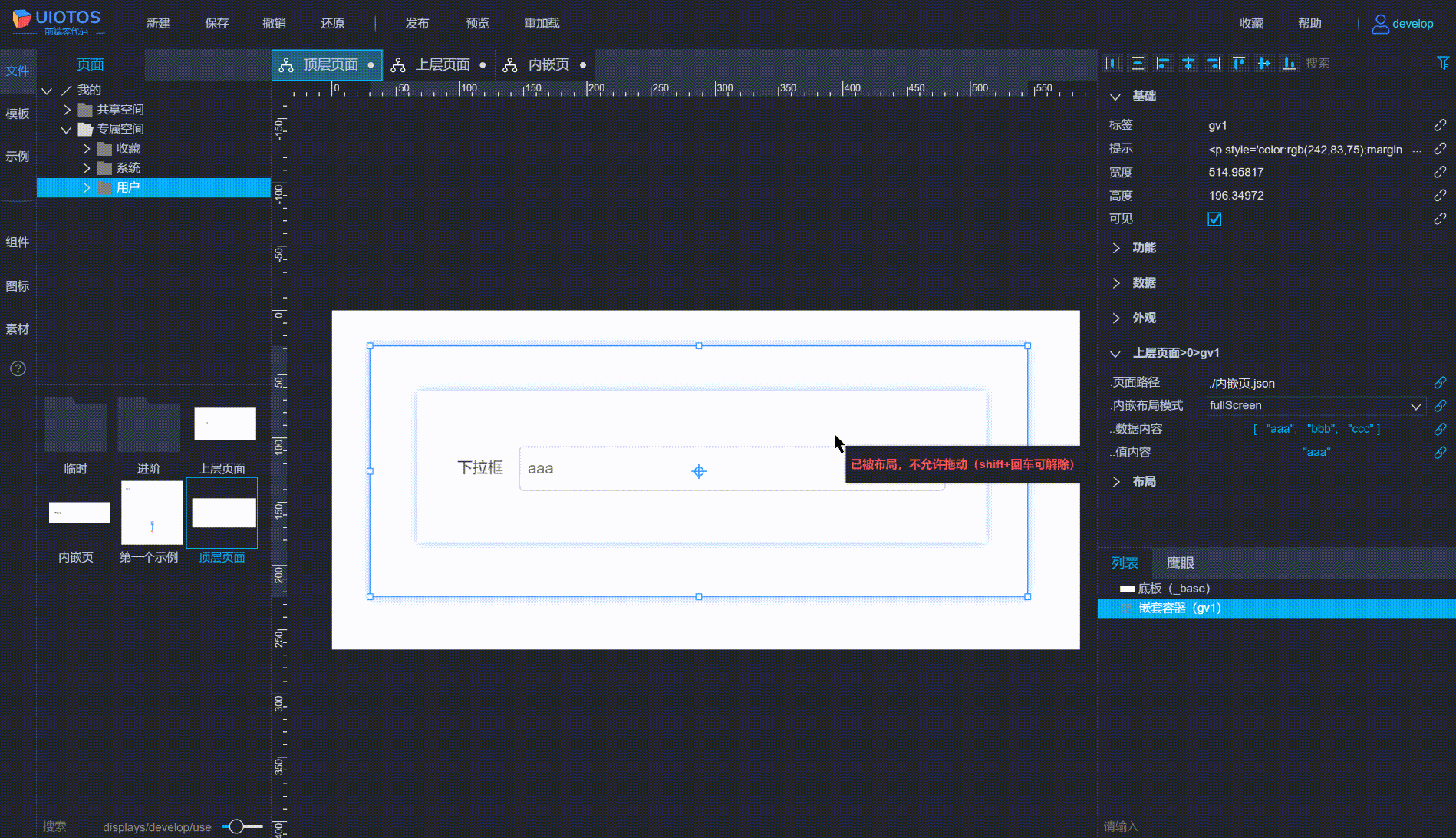This screenshot has width=1456, height=838.
Task: Switch to the 鹰眼 panel tab
Action: [1180, 563]
